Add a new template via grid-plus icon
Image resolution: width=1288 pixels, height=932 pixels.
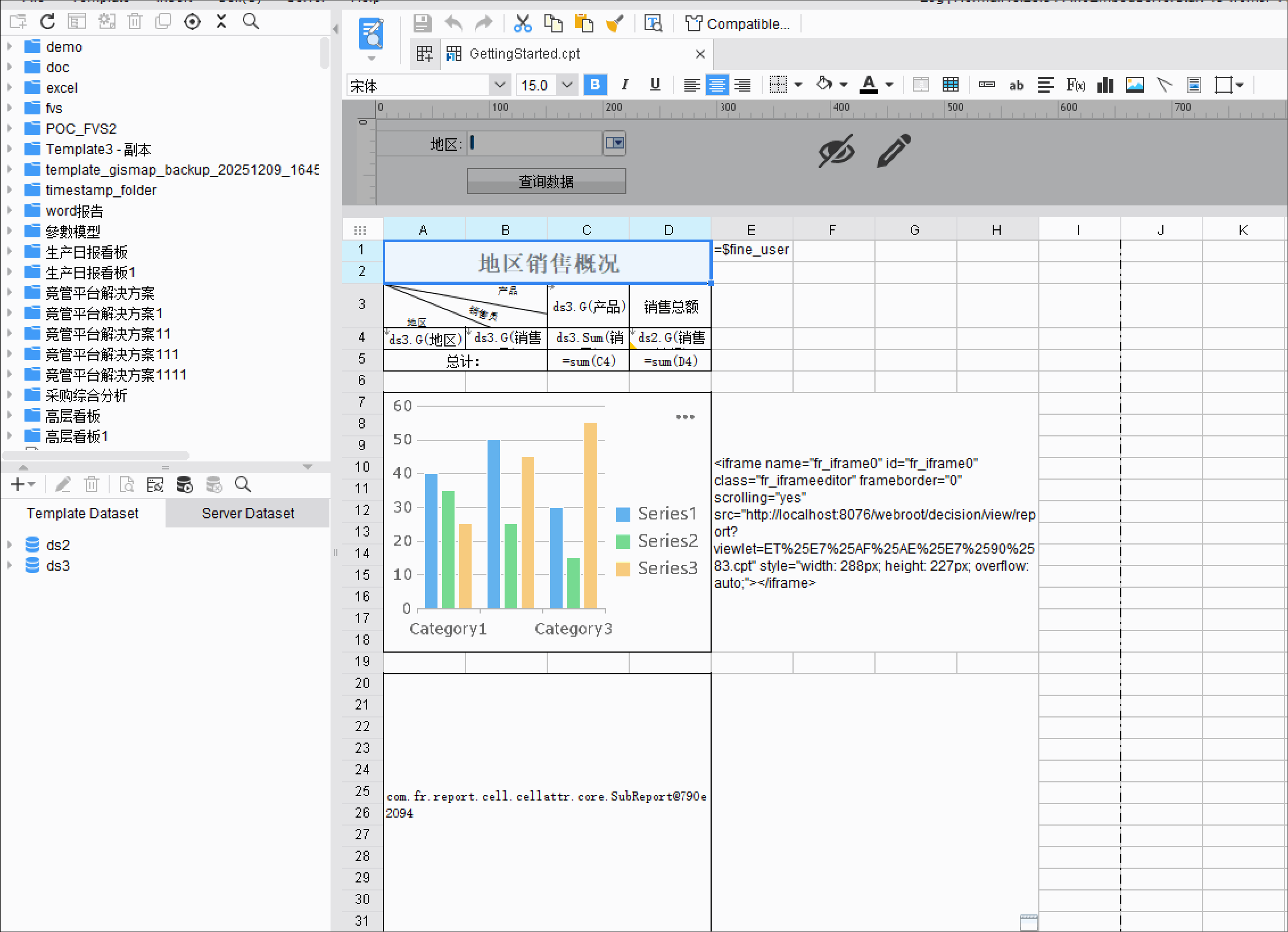(424, 54)
